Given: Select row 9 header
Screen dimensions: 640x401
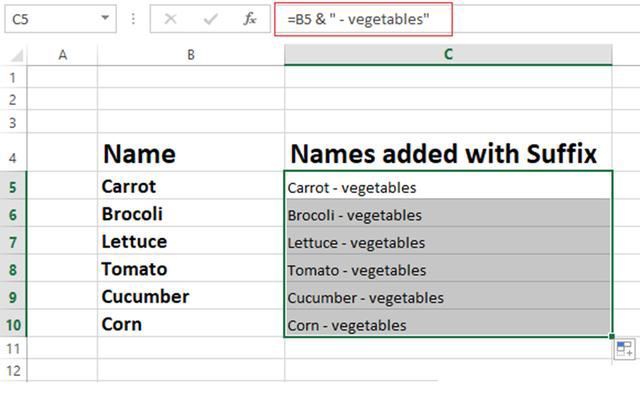Looking at the screenshot, I should pyautogui.click(x=13, y=296).
